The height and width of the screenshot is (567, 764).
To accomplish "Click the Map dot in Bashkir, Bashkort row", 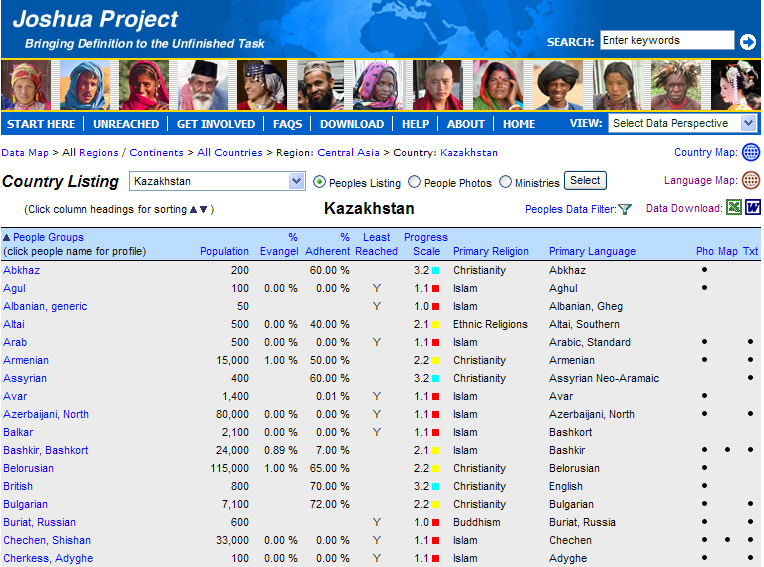I will (x=727, y=450).
